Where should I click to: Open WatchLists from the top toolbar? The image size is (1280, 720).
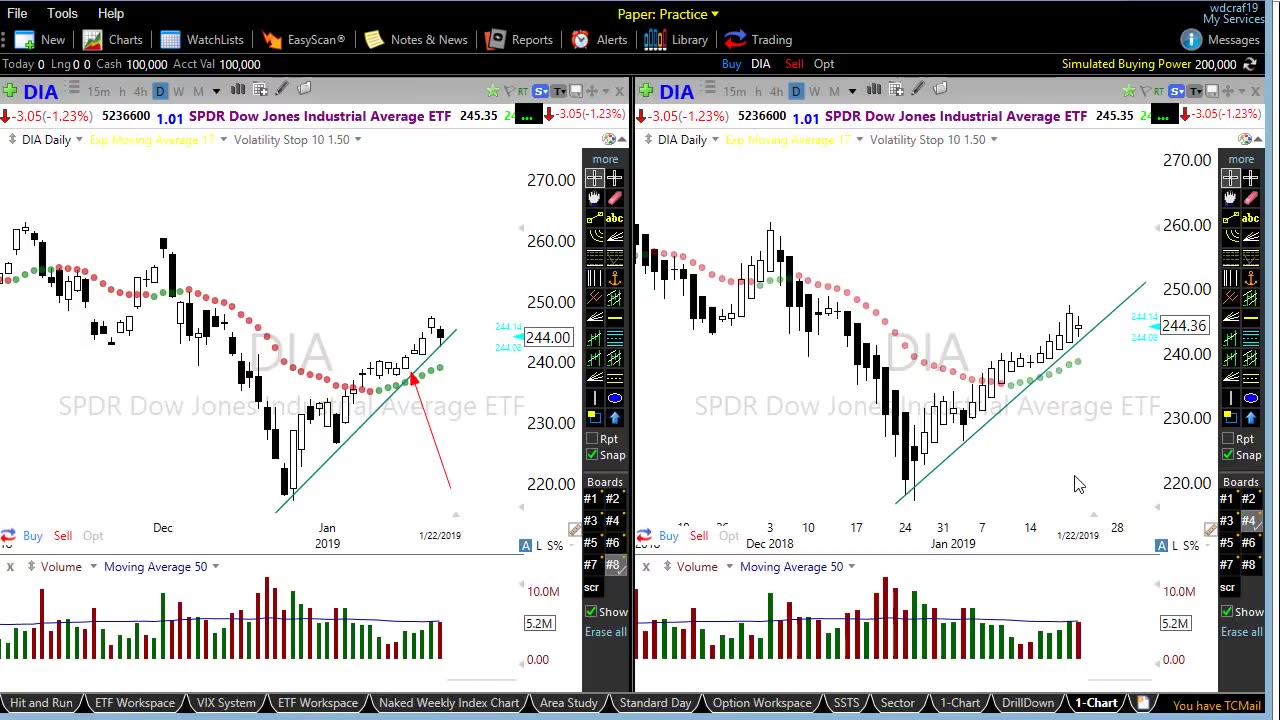(x=202, y=40)
